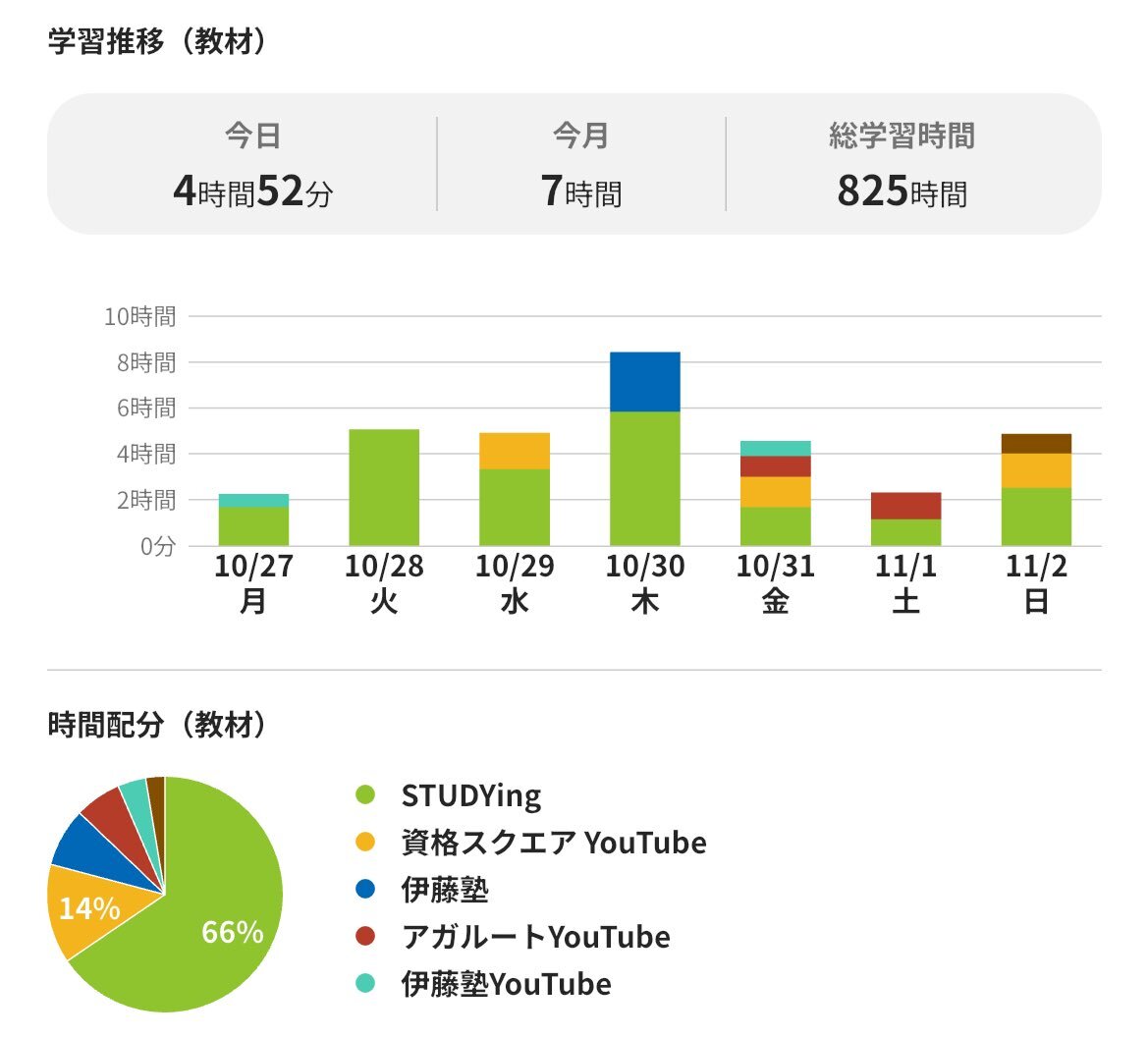
Task: Select the 今日 study time stat
Action: (x=253, y=165)
